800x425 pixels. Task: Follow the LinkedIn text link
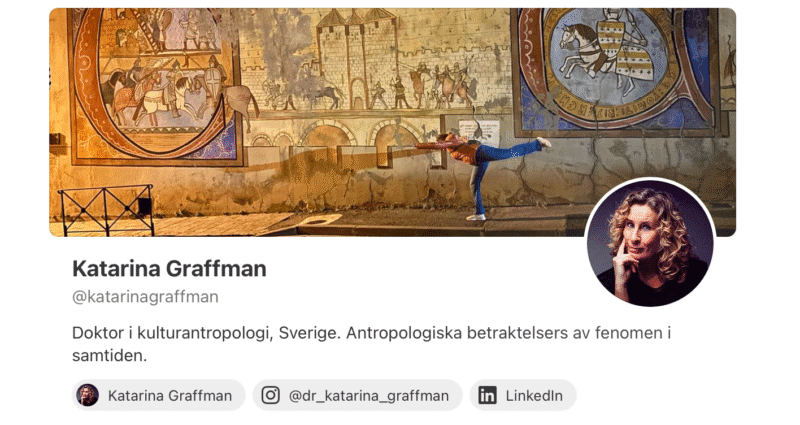534,395
